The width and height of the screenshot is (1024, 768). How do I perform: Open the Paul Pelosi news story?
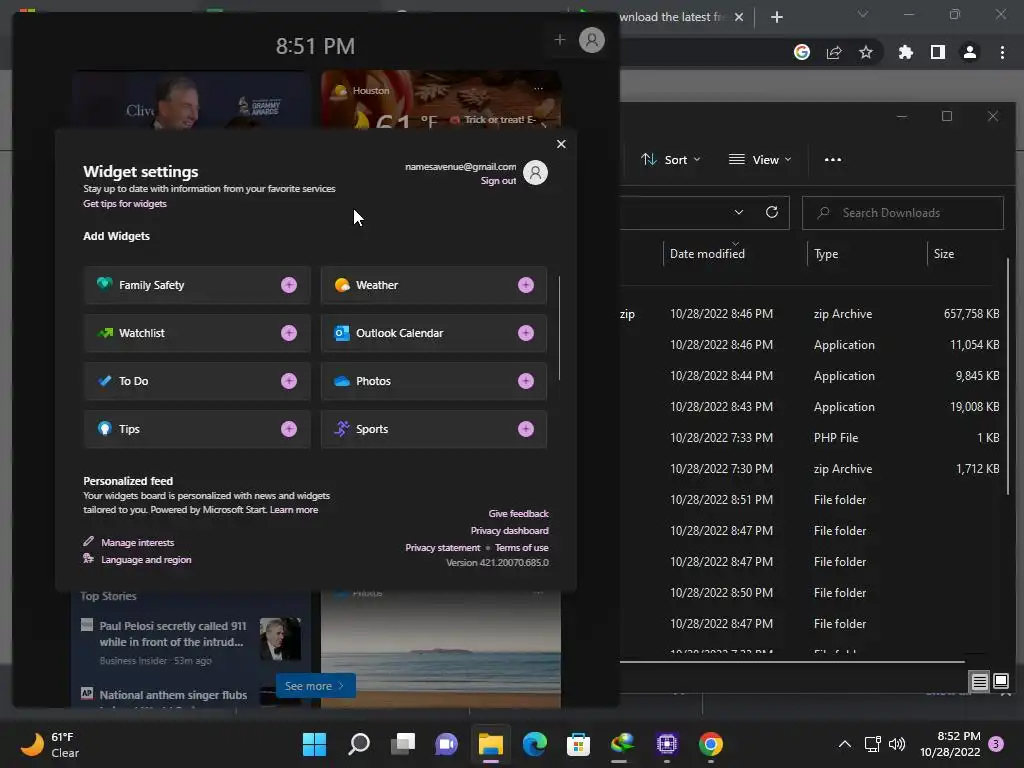(x=172, y=634)
